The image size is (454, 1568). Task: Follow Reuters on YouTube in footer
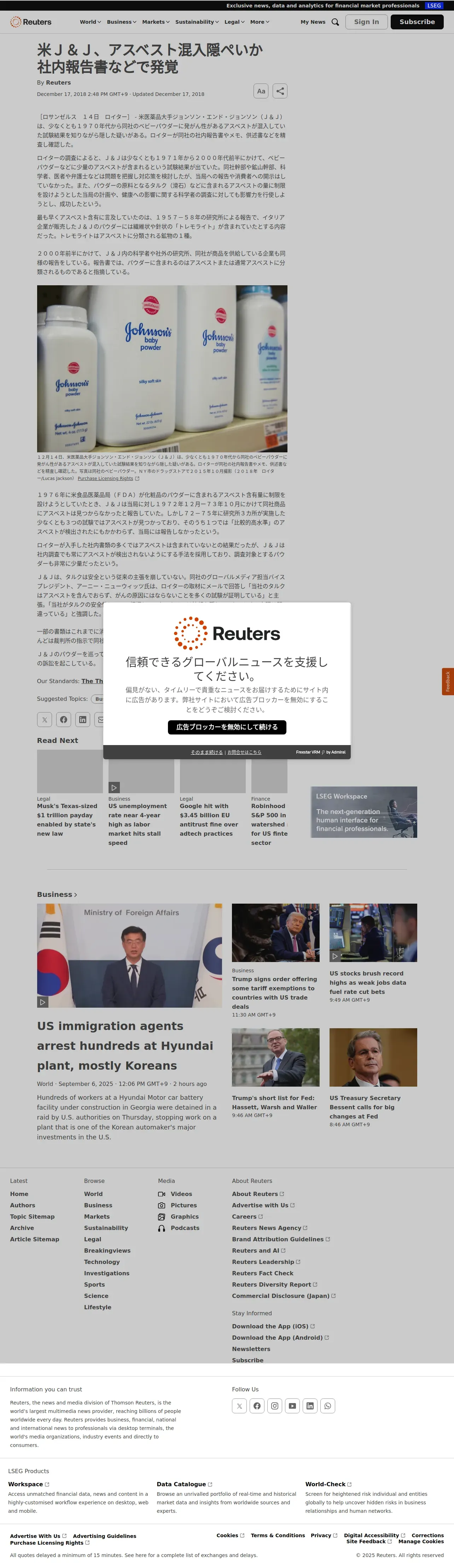pyautogui.click(x=292, y=1406)
